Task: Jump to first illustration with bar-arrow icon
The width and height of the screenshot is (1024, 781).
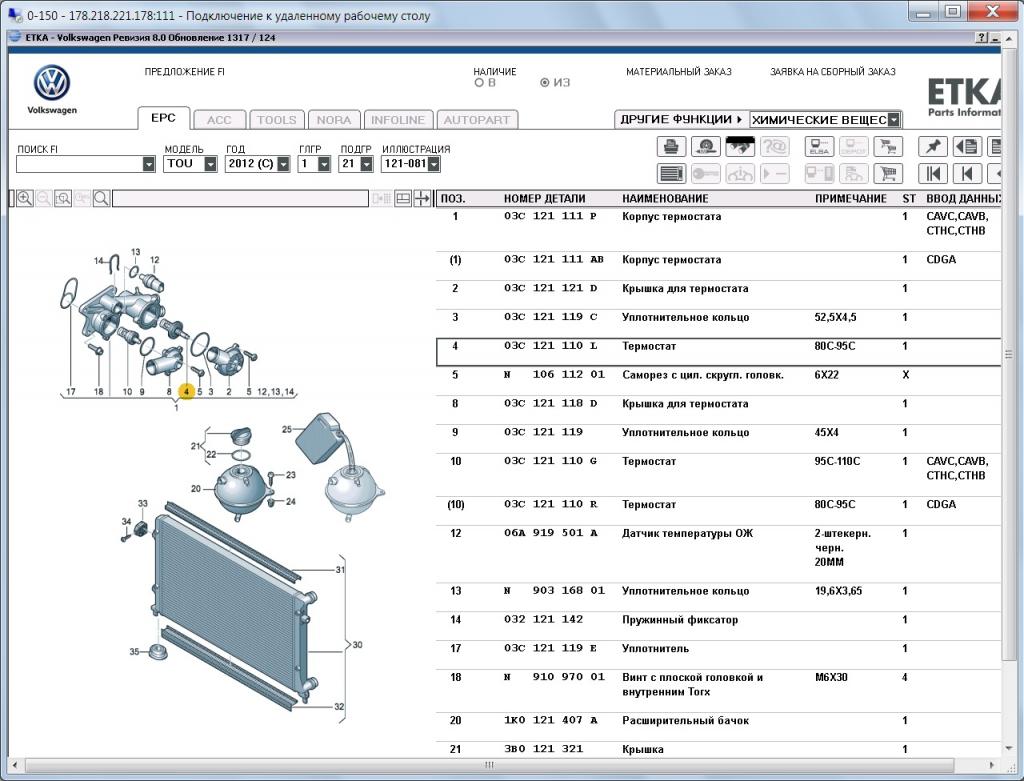Action: pos(933,174)
